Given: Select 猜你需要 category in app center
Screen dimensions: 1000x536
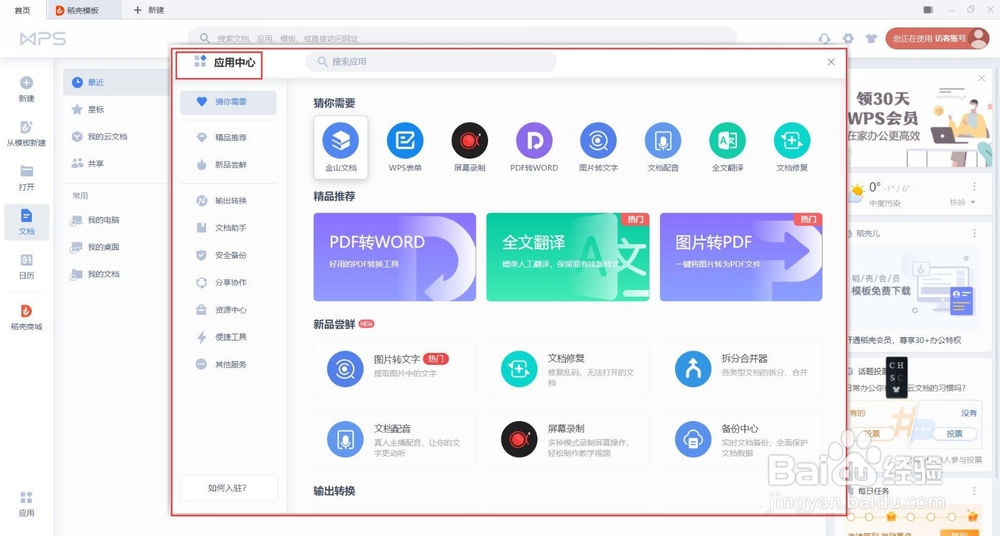Looking at the screenshot, I should 228,102.
